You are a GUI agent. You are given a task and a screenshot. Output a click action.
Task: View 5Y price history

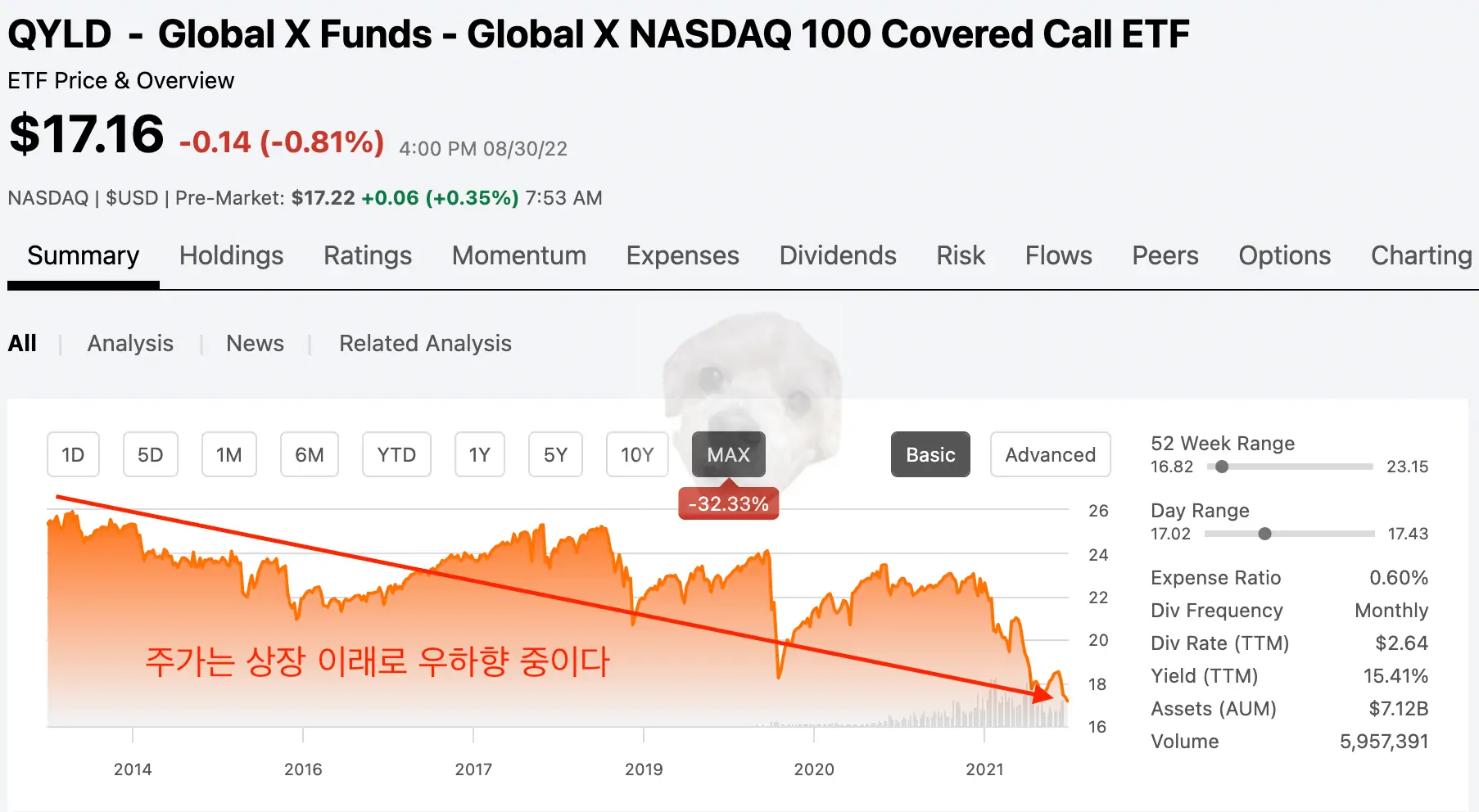click(x=555, y=454)
